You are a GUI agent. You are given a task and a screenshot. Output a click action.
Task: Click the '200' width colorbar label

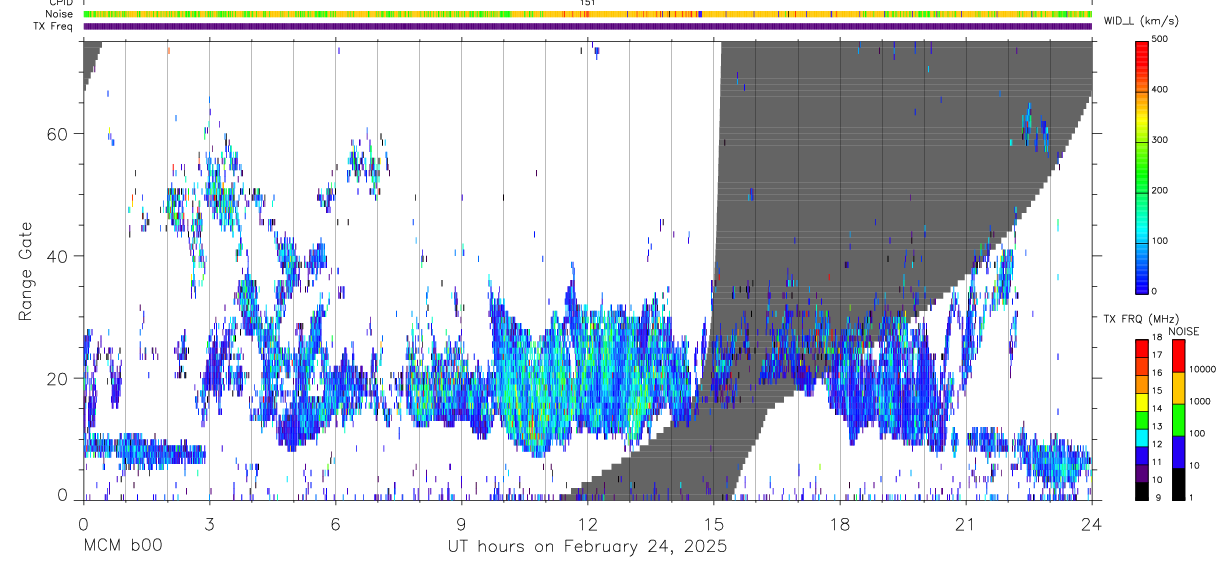point(1160,190)
